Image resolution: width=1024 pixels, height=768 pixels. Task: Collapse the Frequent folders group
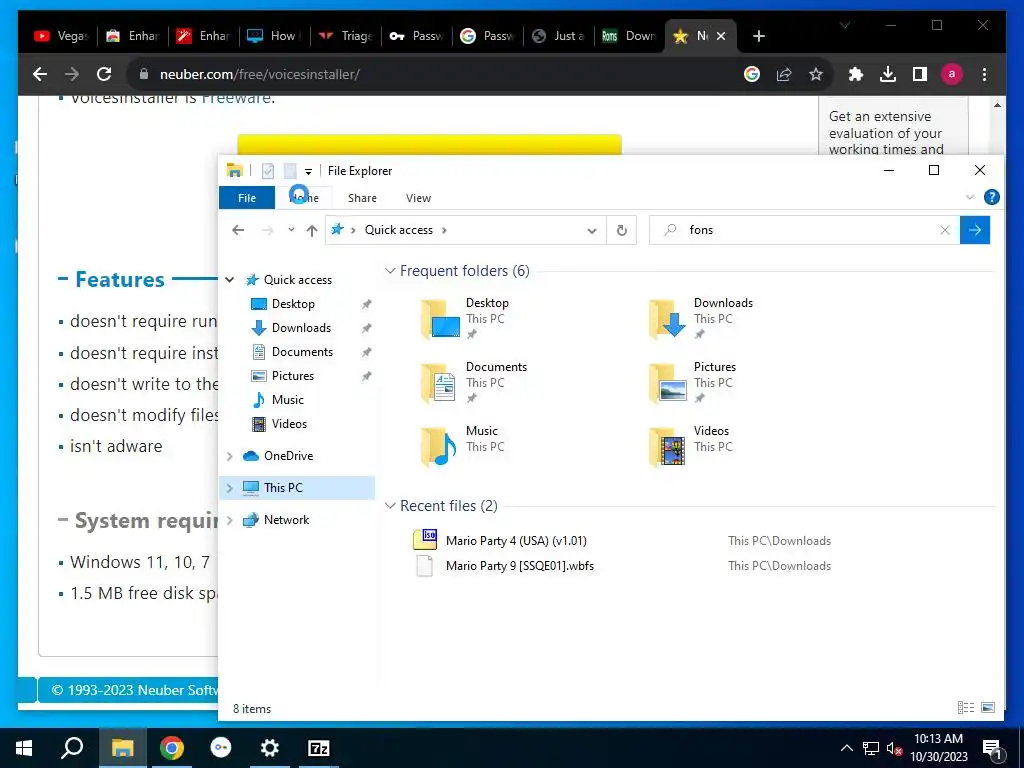pyautogui.click(x=390, y=270)
